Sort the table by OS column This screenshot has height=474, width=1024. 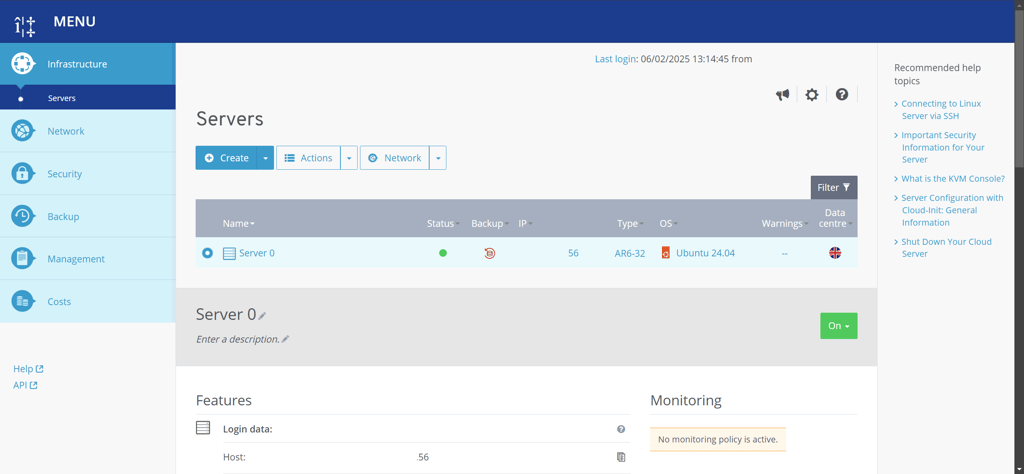668,223
